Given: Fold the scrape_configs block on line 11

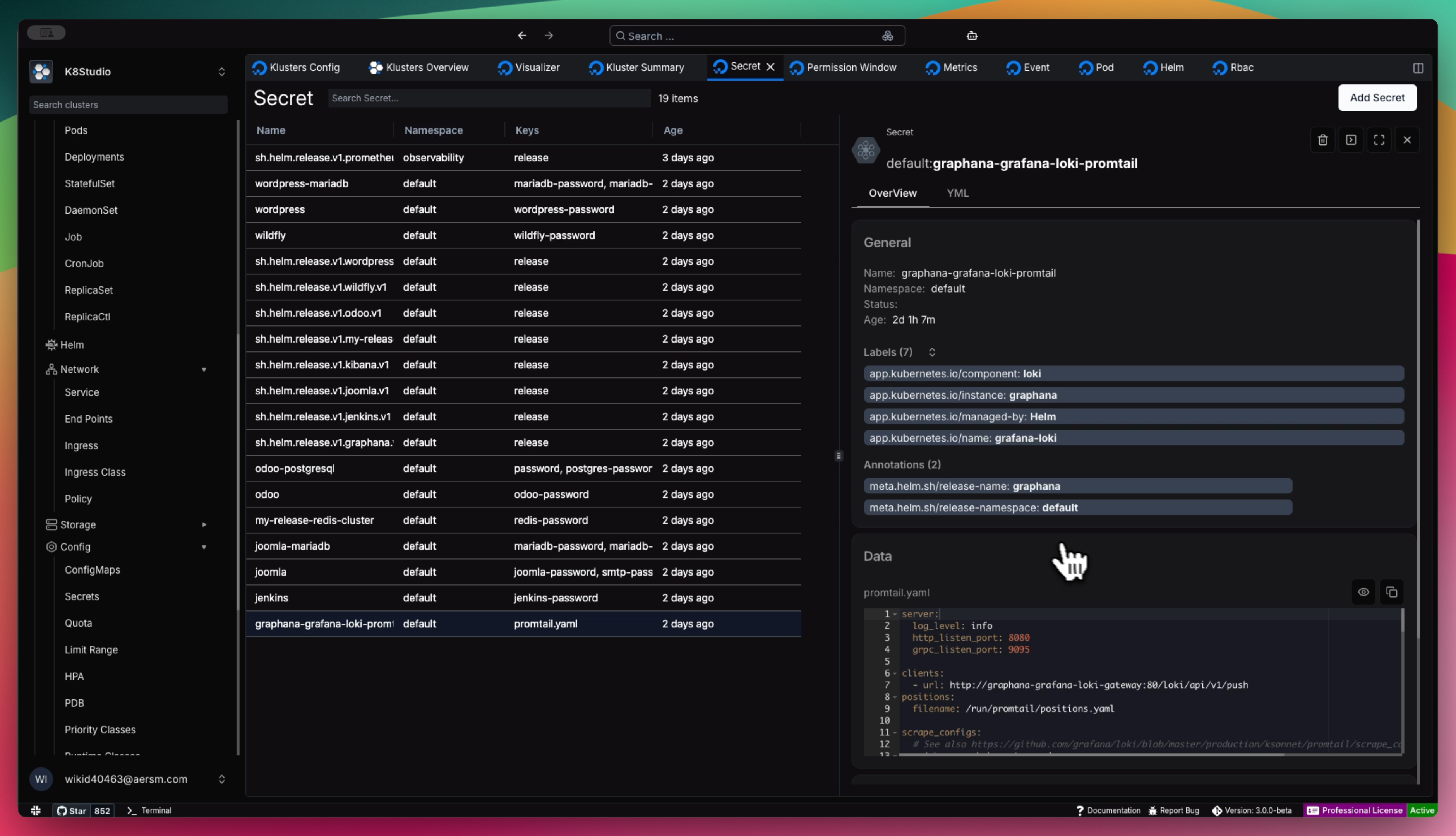Looking at the screenshot, I should point(895,732).
